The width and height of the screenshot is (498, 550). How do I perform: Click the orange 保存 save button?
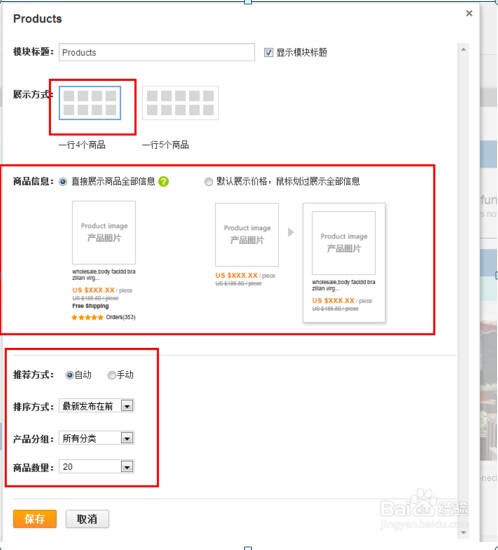pyautogui.click(x=35, y=519)
